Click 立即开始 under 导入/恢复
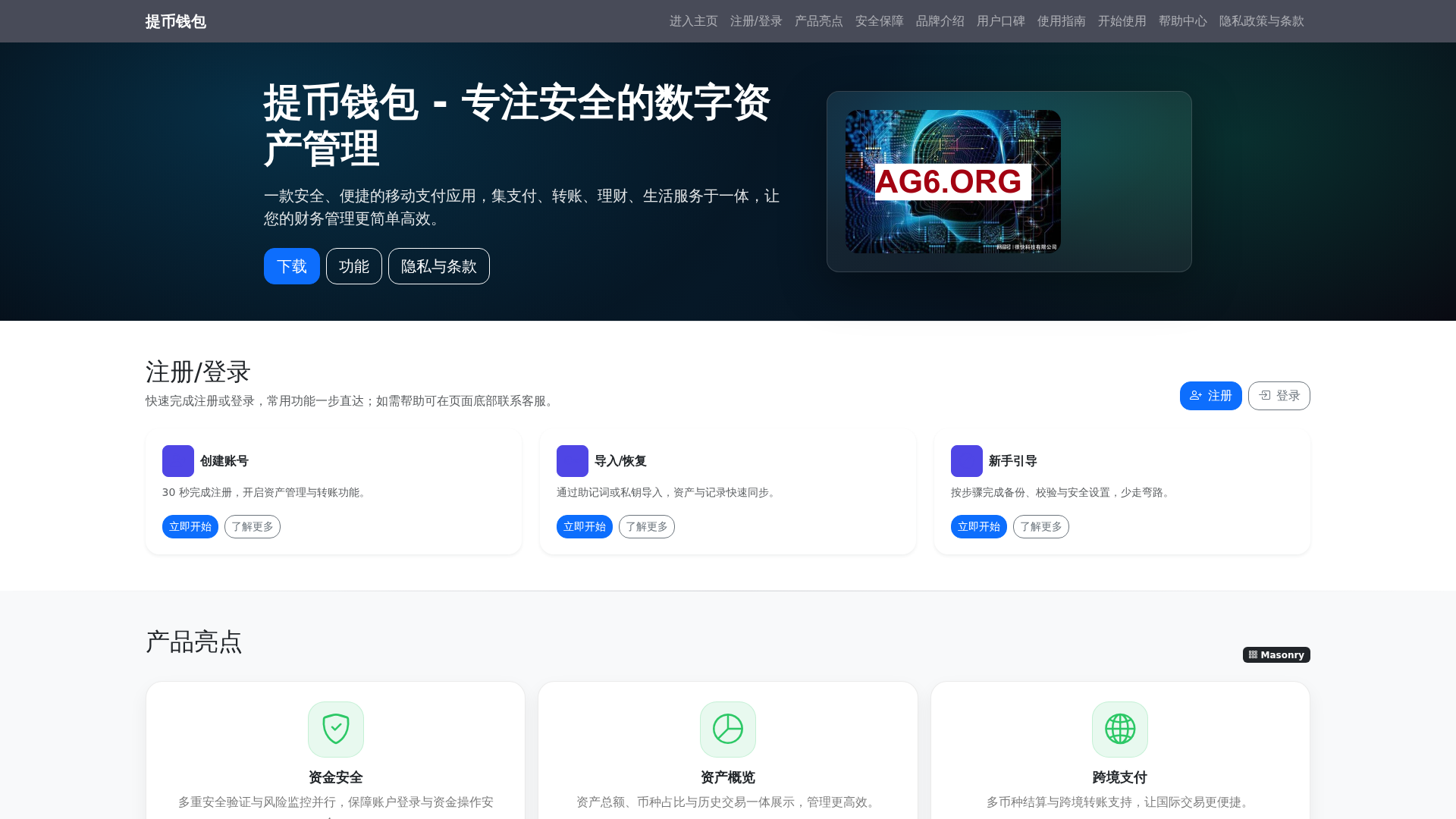The image size is (1456, 819). pos(585,526)
